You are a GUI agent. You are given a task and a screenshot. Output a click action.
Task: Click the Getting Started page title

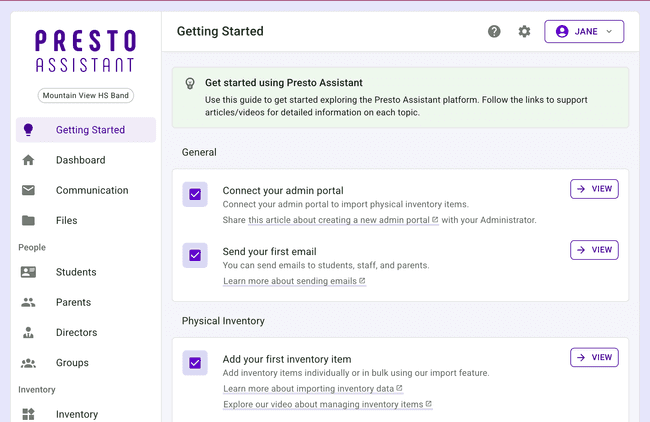(220, 32)
